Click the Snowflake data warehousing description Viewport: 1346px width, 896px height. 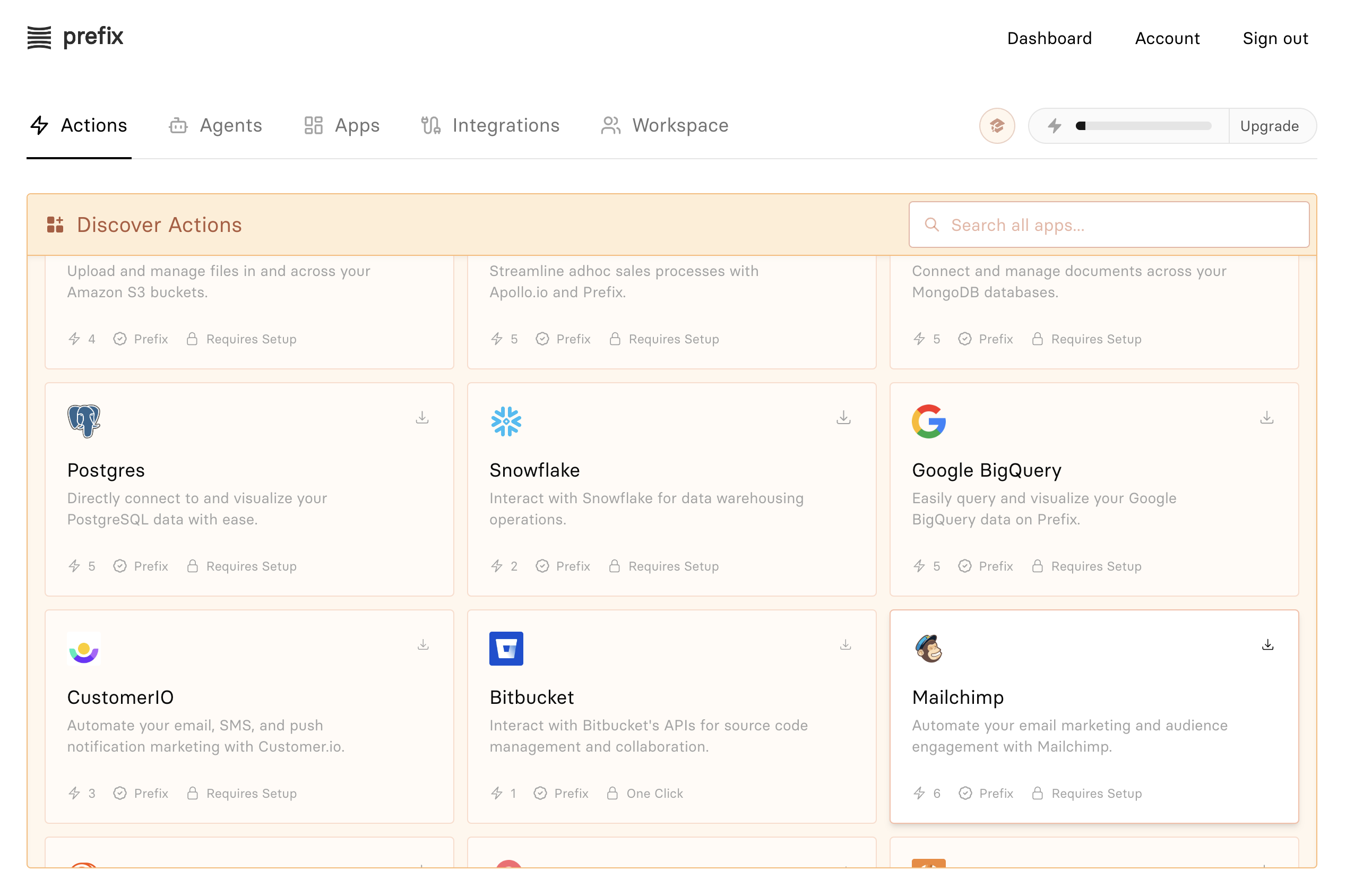click(x=646, y=509)
